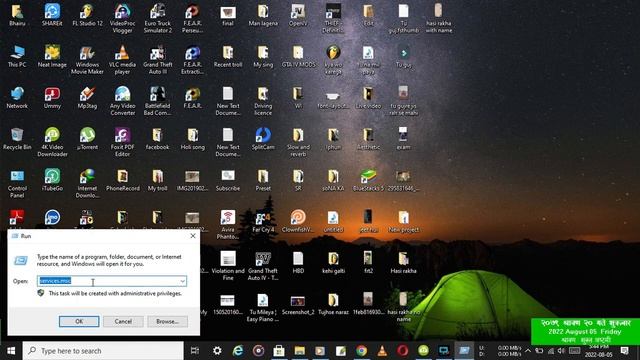
Task: Launch uTorrent desktop shortcut
Action: (87, 139)
